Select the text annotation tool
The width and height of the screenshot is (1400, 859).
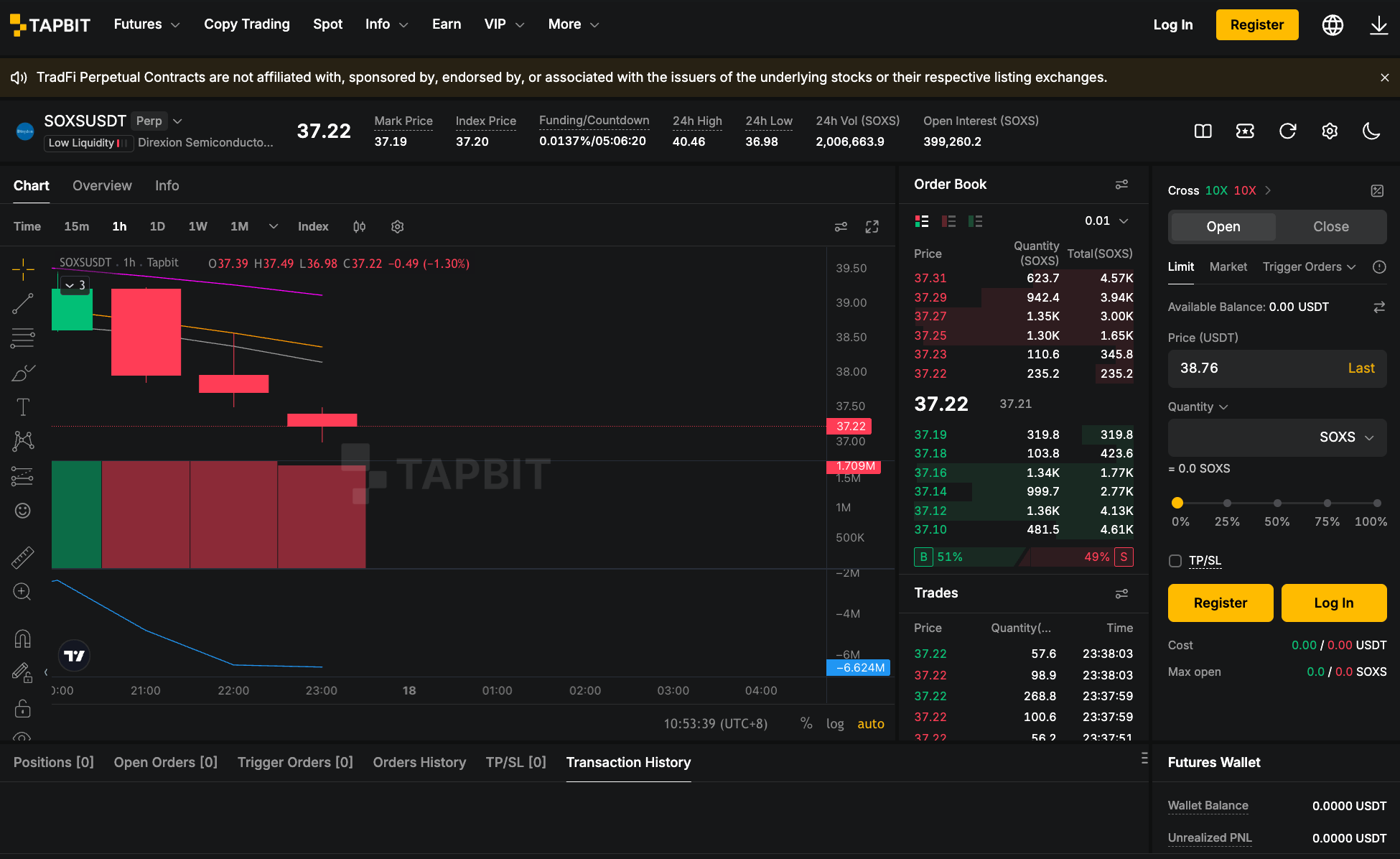(x=23, y=407)
